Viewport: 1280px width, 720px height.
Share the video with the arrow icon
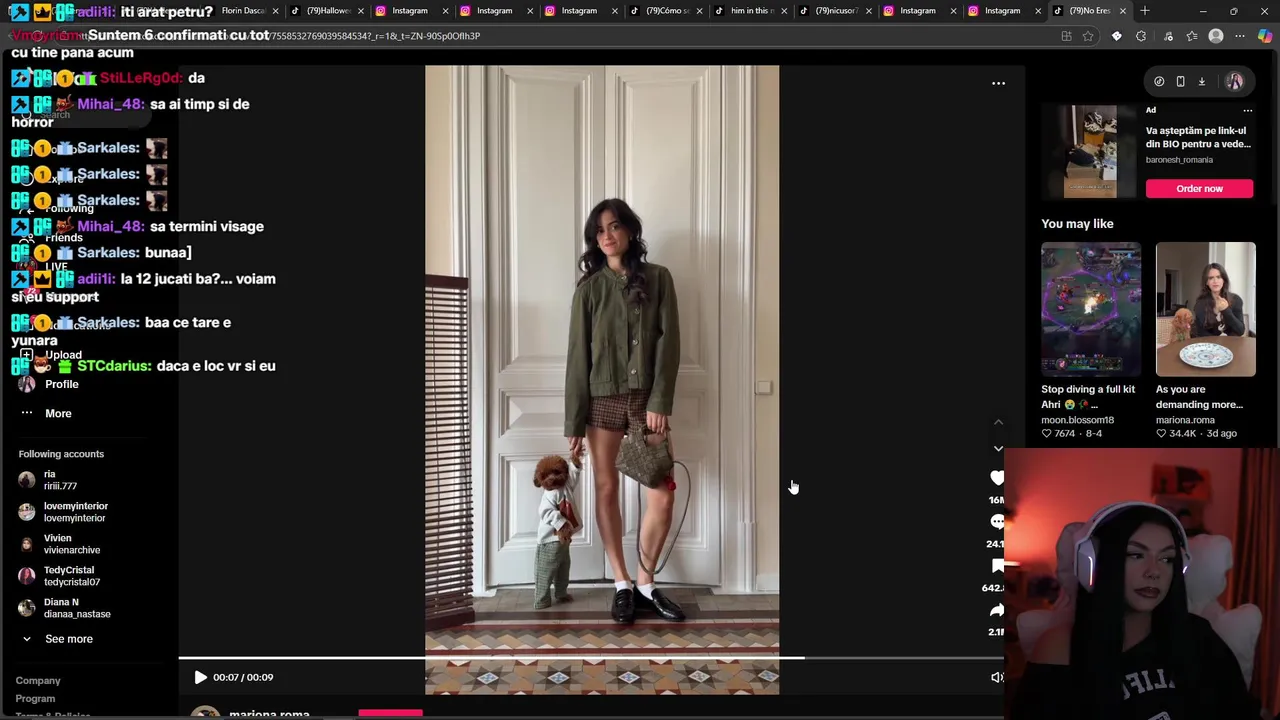click(997, 610)
